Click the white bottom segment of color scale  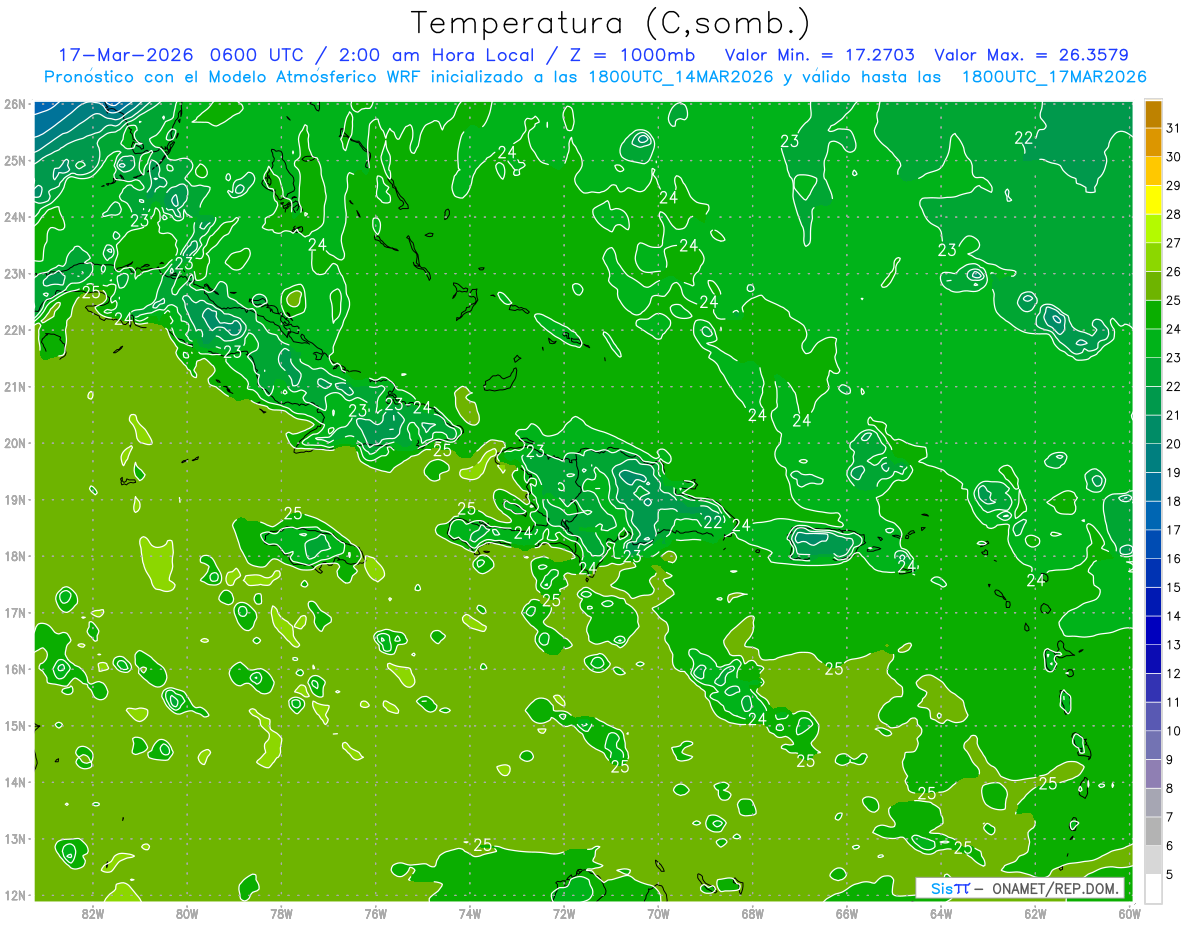1153,888
